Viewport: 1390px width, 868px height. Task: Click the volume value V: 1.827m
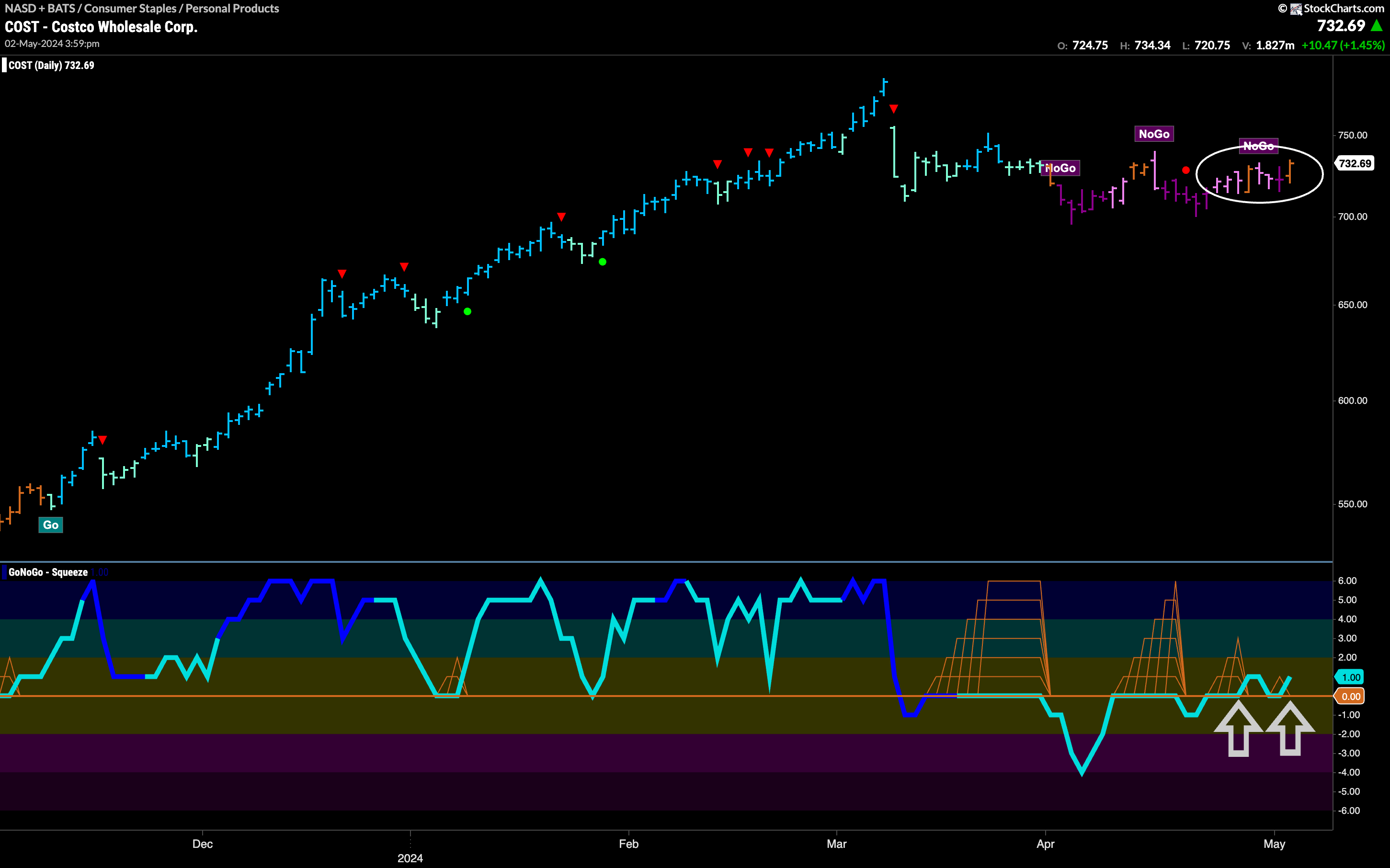1268,46
